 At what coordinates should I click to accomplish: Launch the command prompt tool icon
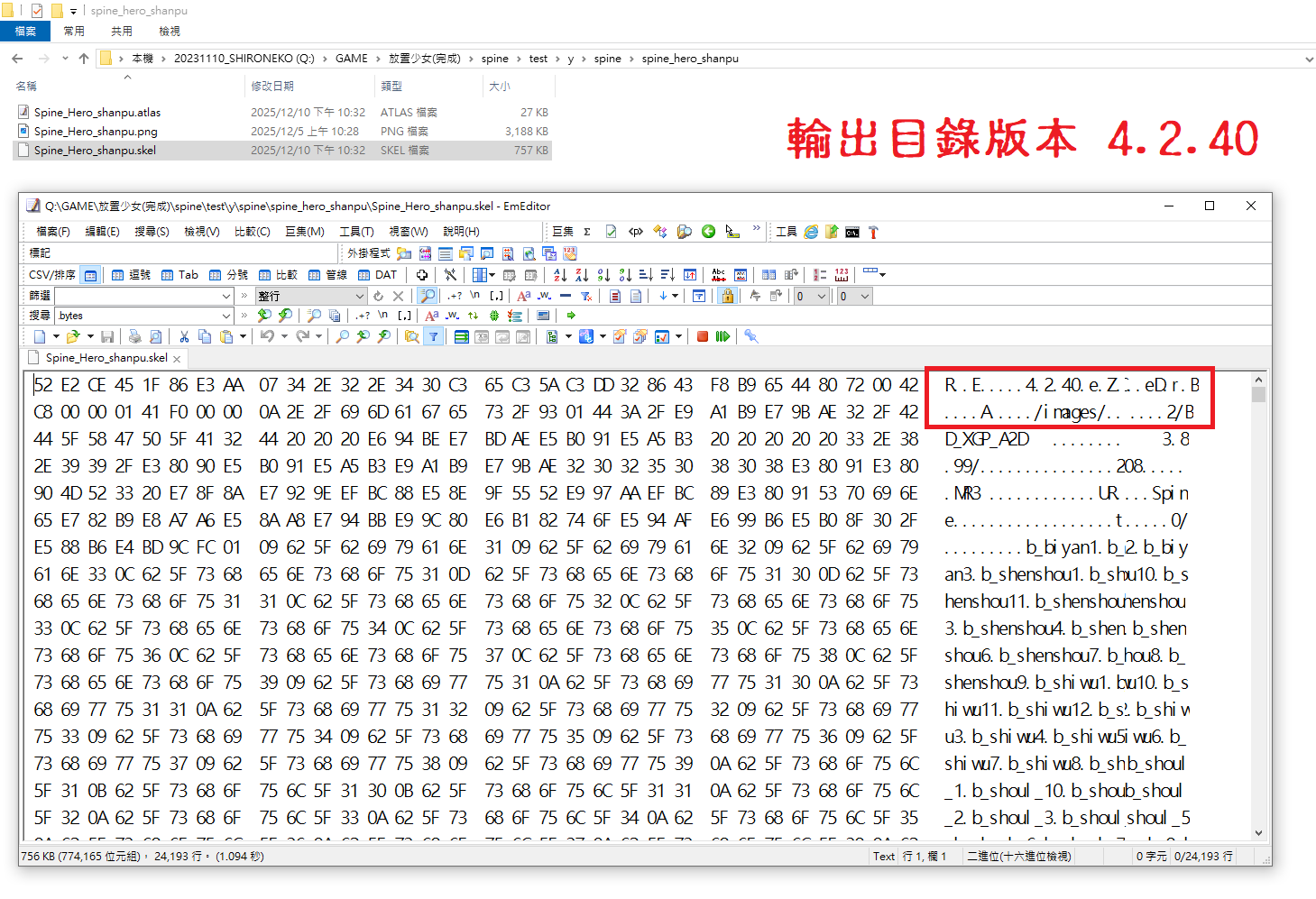pos(852,233)
